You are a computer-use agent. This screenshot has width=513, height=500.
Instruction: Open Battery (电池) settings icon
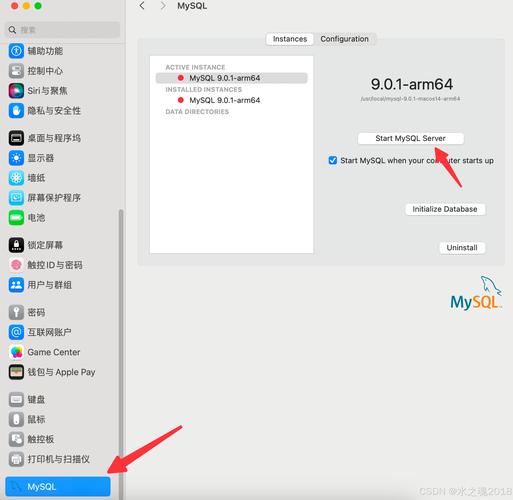tap(16, 218)
